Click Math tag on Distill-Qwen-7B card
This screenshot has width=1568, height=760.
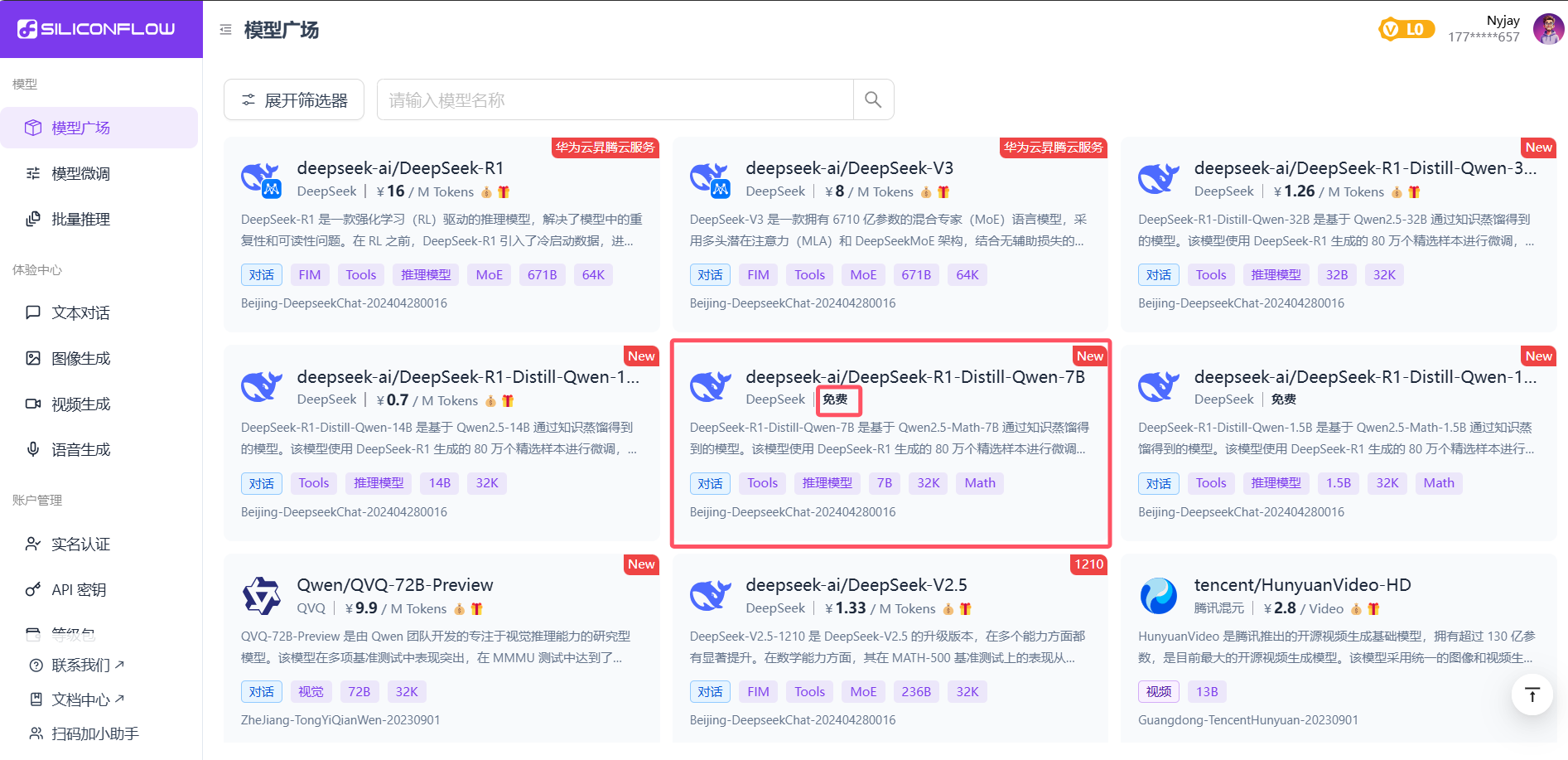point(980,483)
